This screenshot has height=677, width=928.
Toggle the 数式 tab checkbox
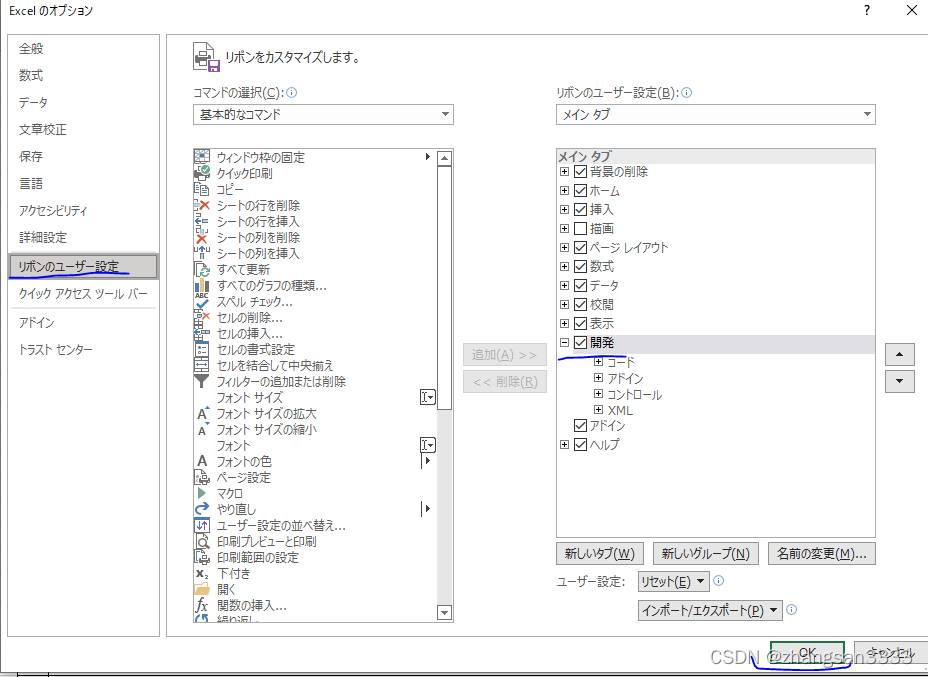(580, 266)
